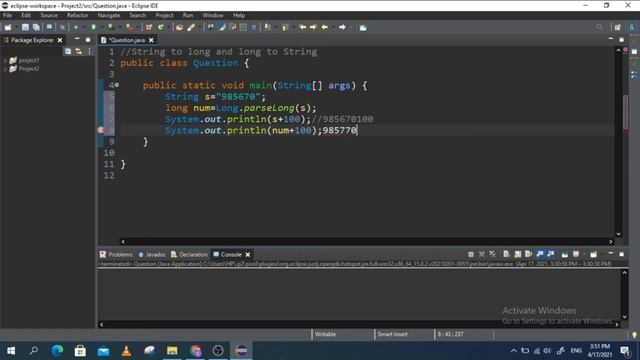This screenshot has height=360, width=640.
Task: Collapse the main method fold marker
Action: (117, 85)
